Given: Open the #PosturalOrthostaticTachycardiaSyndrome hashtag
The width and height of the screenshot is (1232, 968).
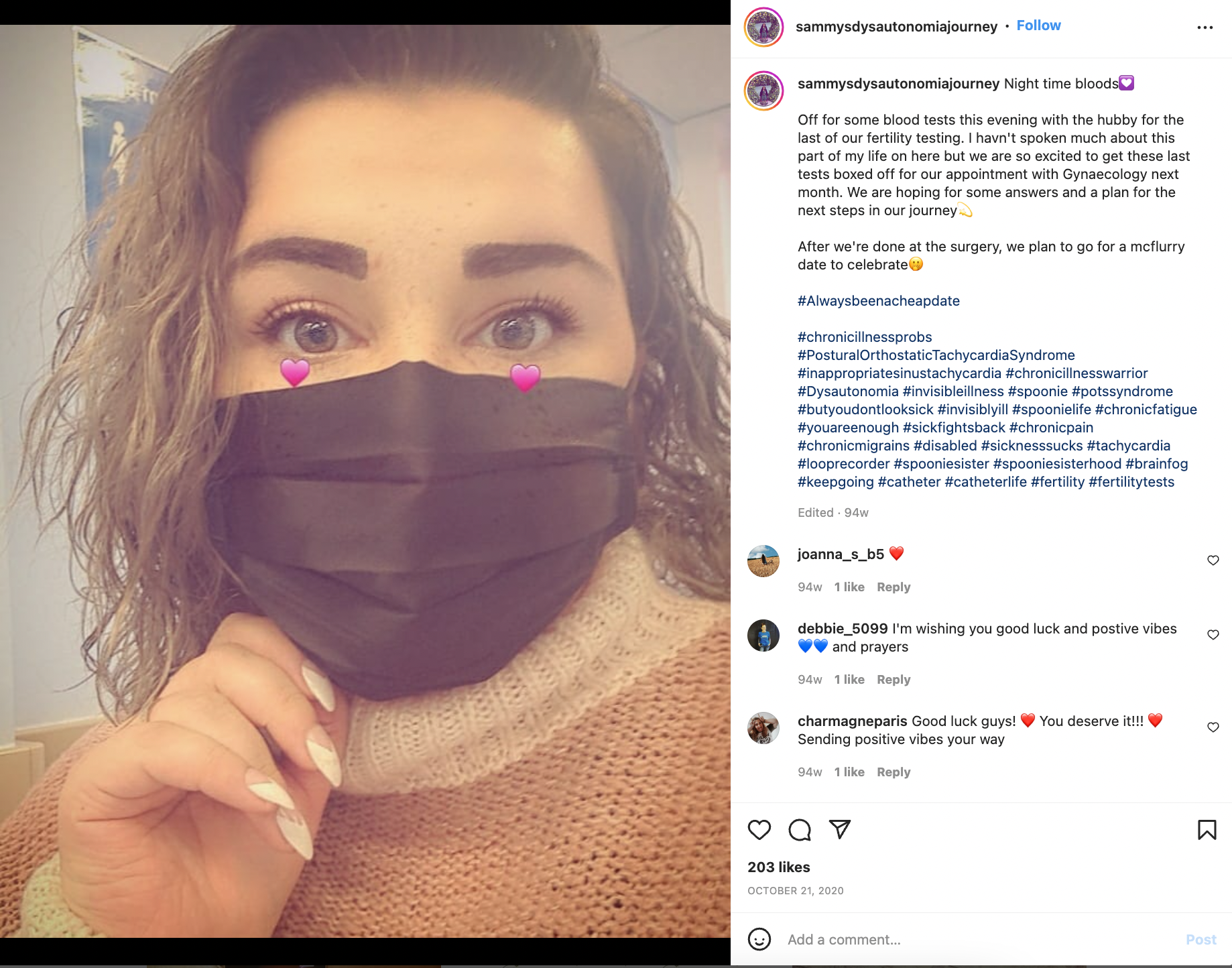Looking at the screenshot, I should coord(936,355).
